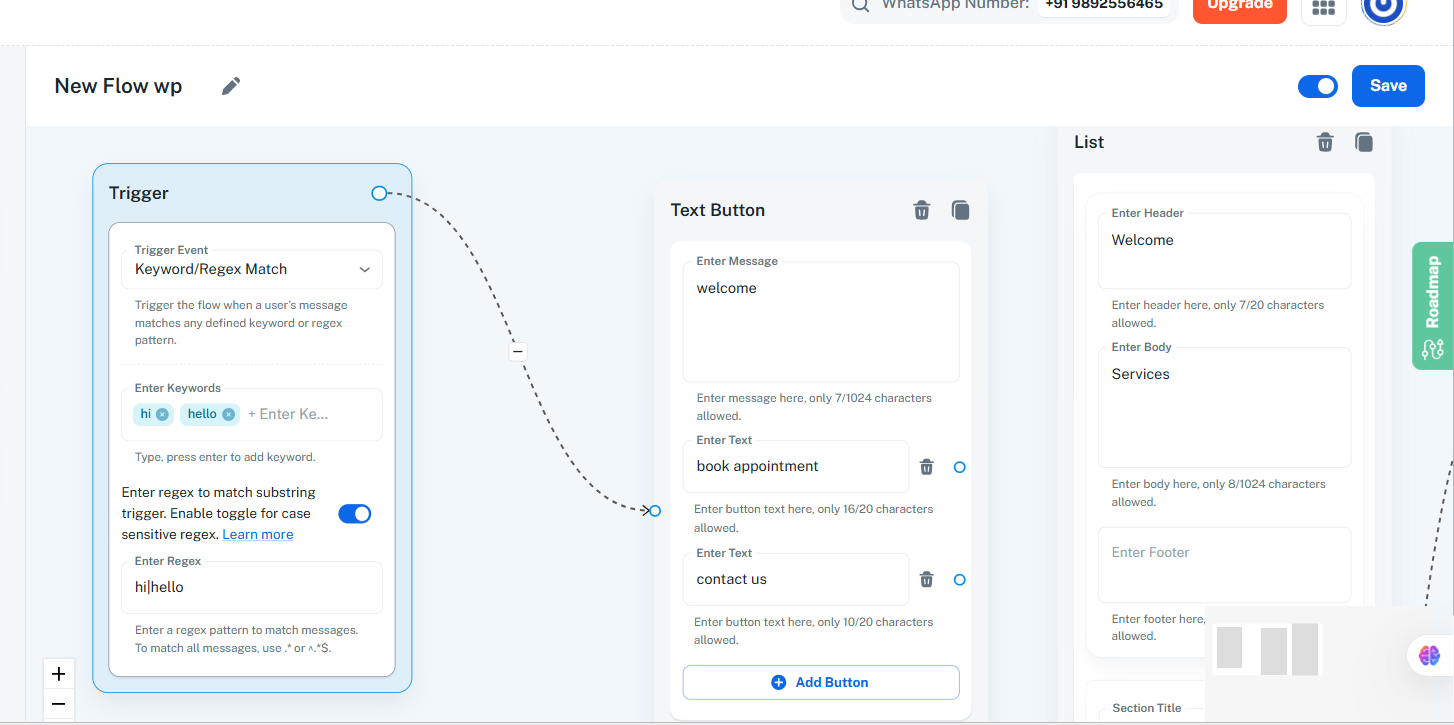Remove the 'hi' keyword chip
The height and width of the screenshot is (725, 1454).
[x=162, y=414]
